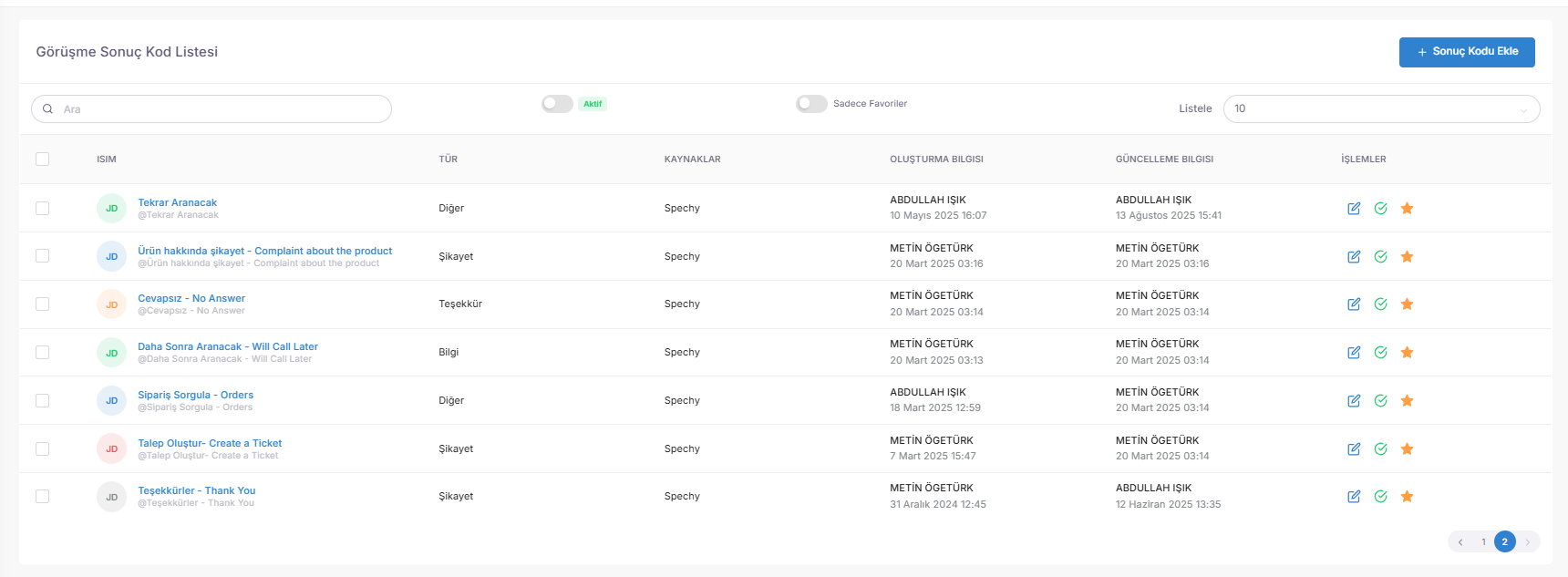
Task: Click the OLUŞTURMA BILGISI column header
Action: [x=936, y=160]
